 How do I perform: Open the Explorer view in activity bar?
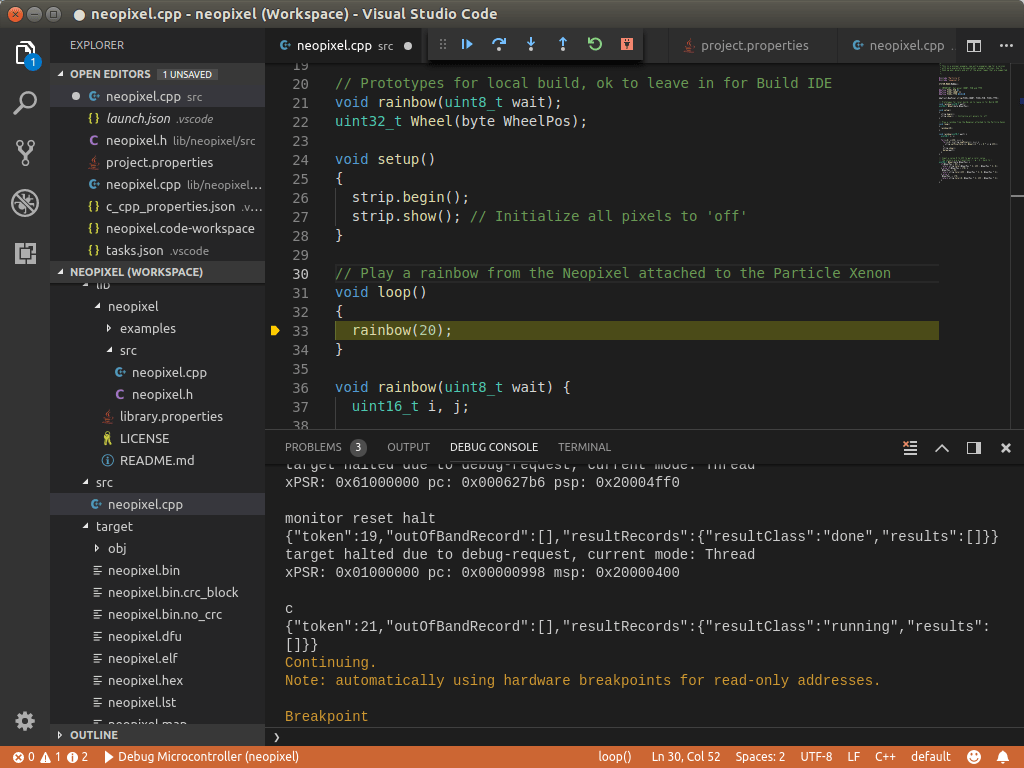point(25,53)
